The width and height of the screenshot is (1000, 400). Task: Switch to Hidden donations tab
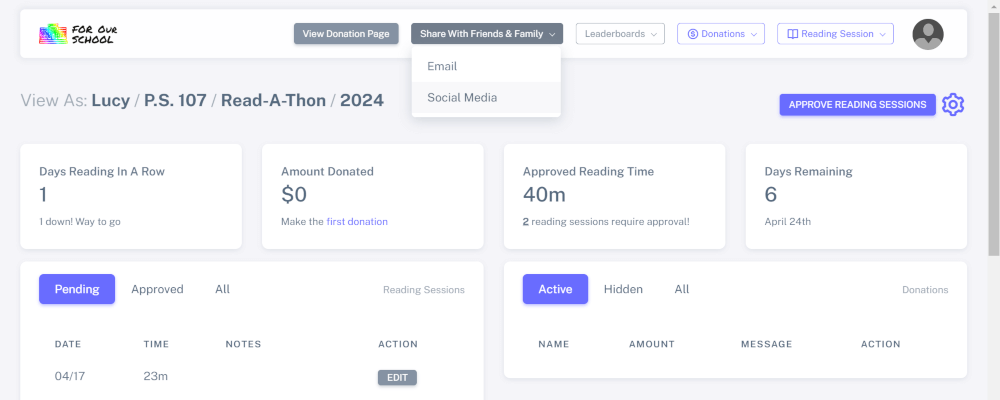pyautogui.click(x=623, y=289)
